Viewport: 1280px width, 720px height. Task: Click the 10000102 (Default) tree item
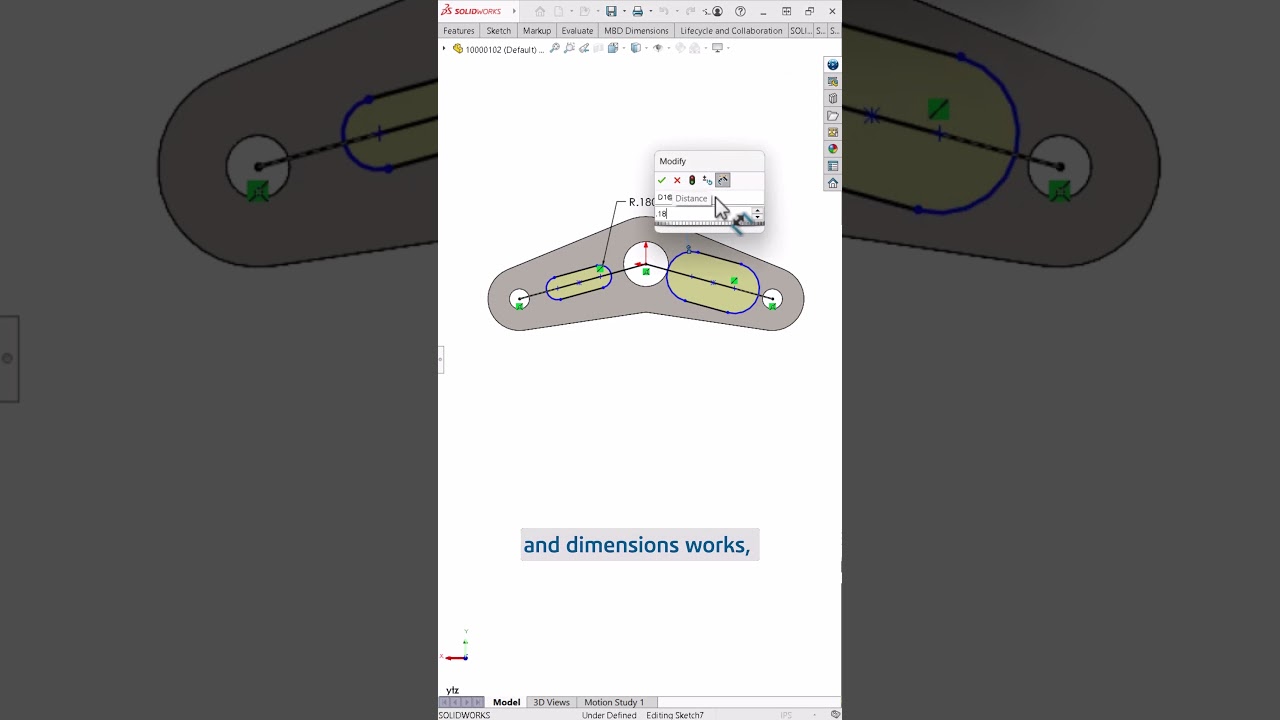point(498,49)
